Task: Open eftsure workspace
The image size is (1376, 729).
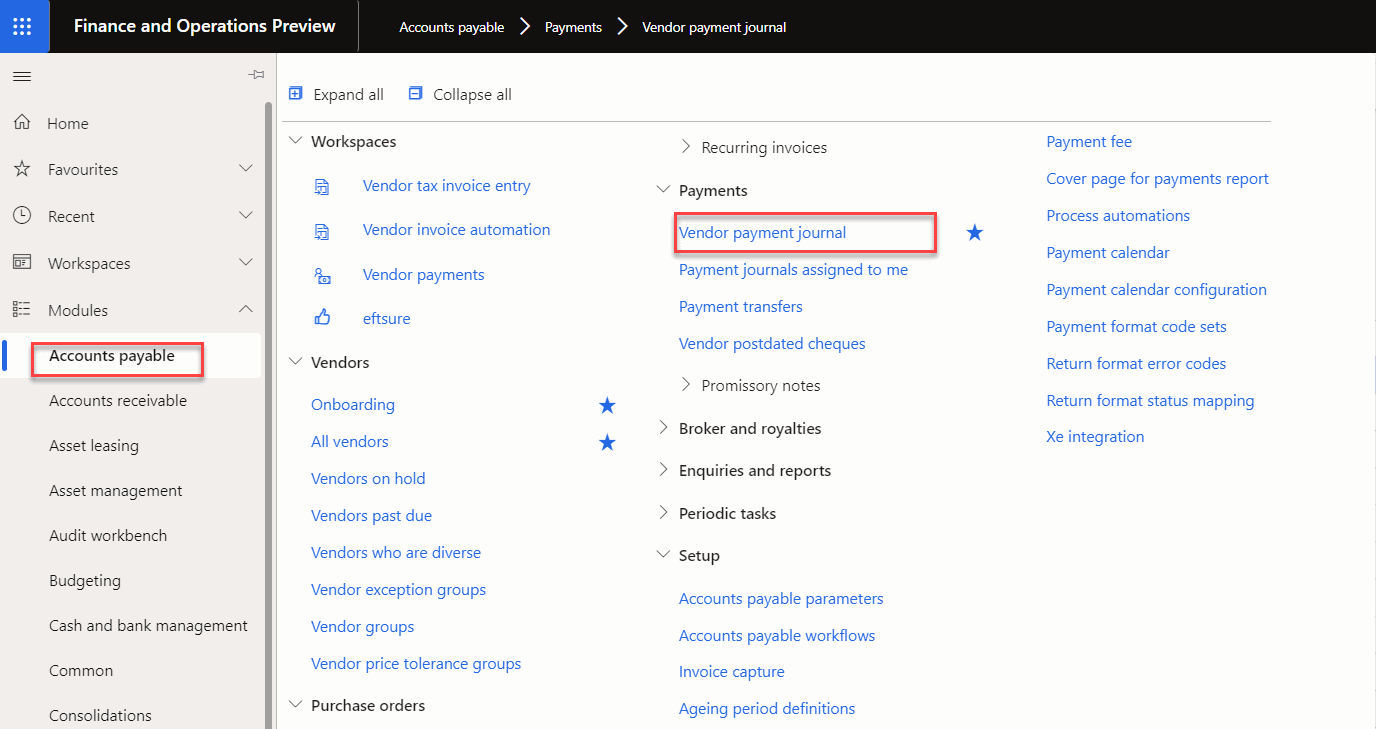Action: [x=387, y=319]
